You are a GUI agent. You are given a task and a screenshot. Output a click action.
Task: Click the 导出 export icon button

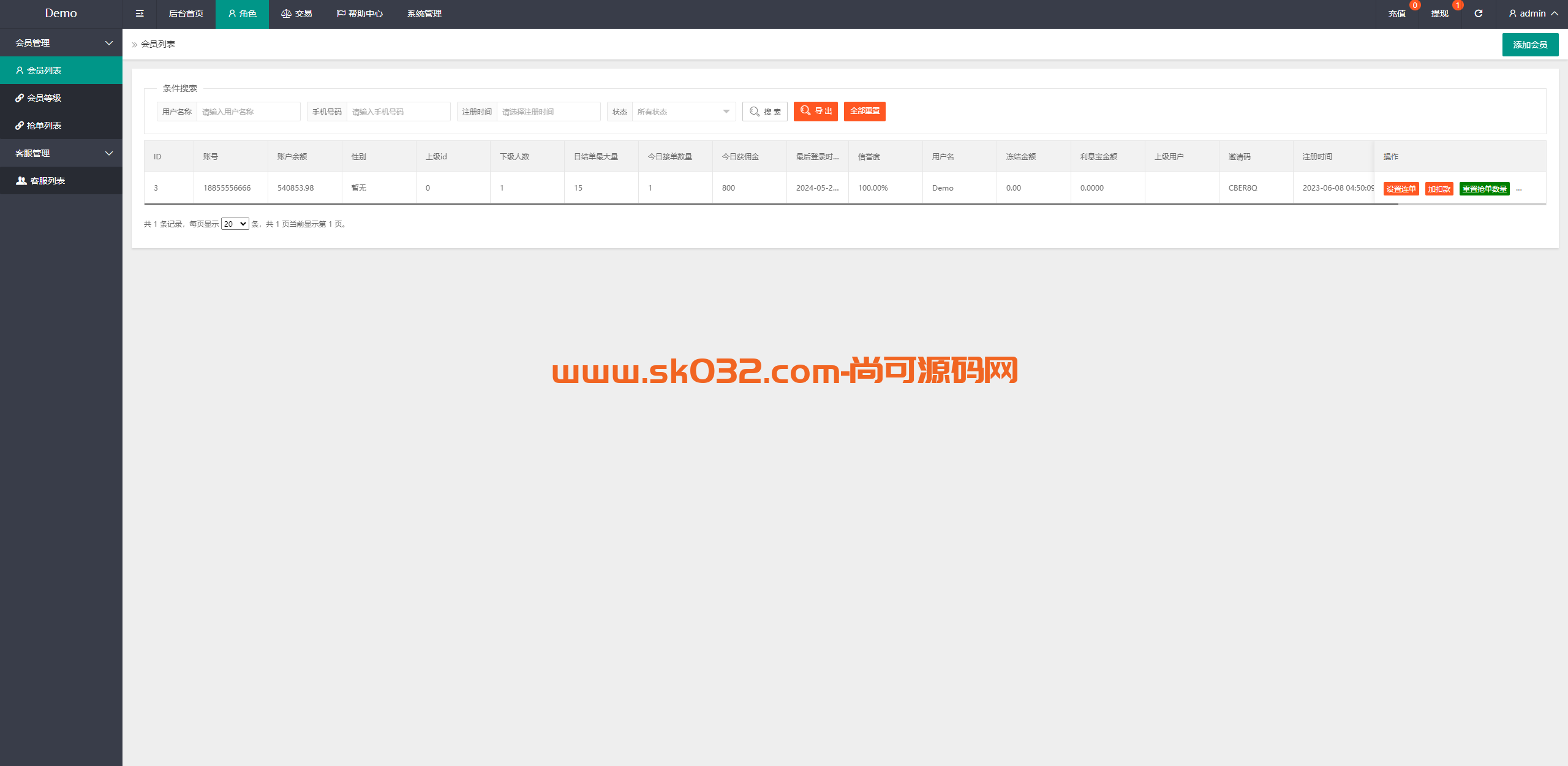(815, 110)
